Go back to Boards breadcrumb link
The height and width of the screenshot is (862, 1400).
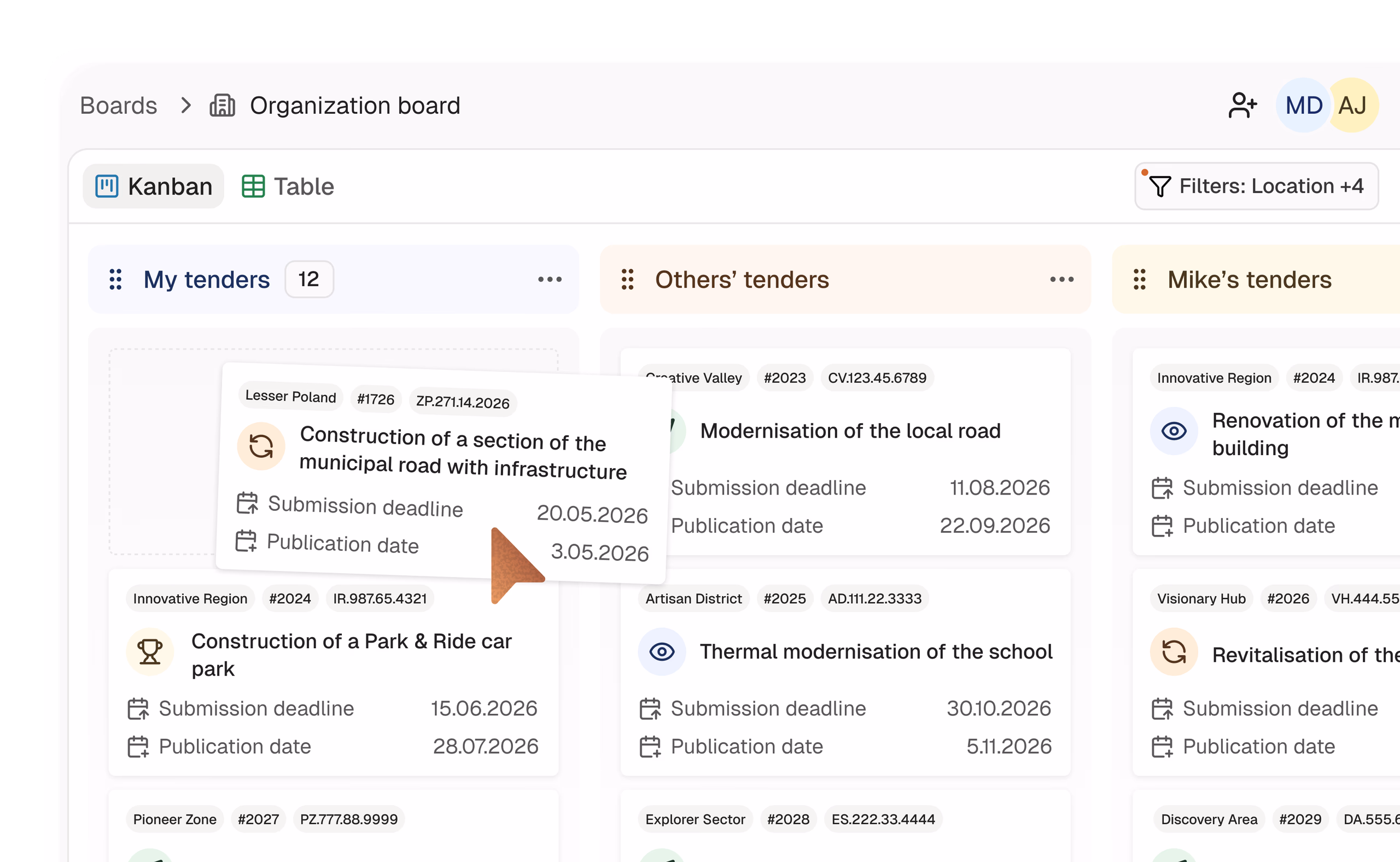coord(119,106)
